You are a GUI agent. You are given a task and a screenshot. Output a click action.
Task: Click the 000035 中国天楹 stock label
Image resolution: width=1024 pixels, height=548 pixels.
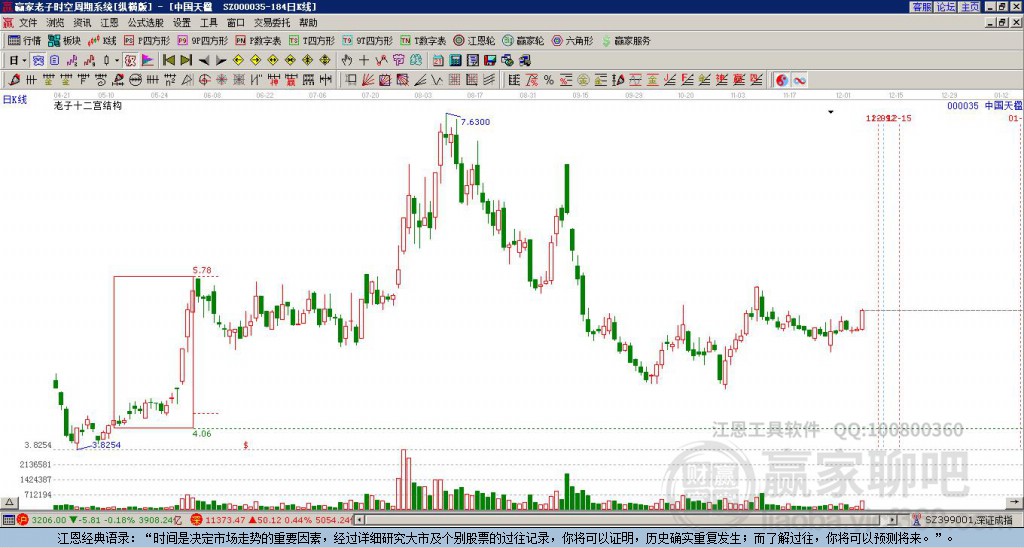click(x=985, y=105)
